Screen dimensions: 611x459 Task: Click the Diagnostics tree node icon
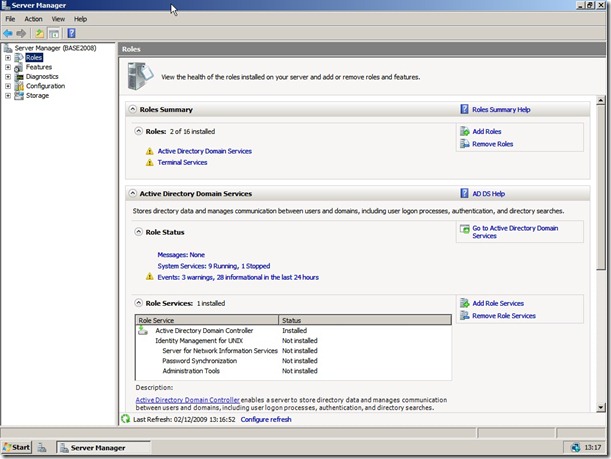(x=19, y=77)
